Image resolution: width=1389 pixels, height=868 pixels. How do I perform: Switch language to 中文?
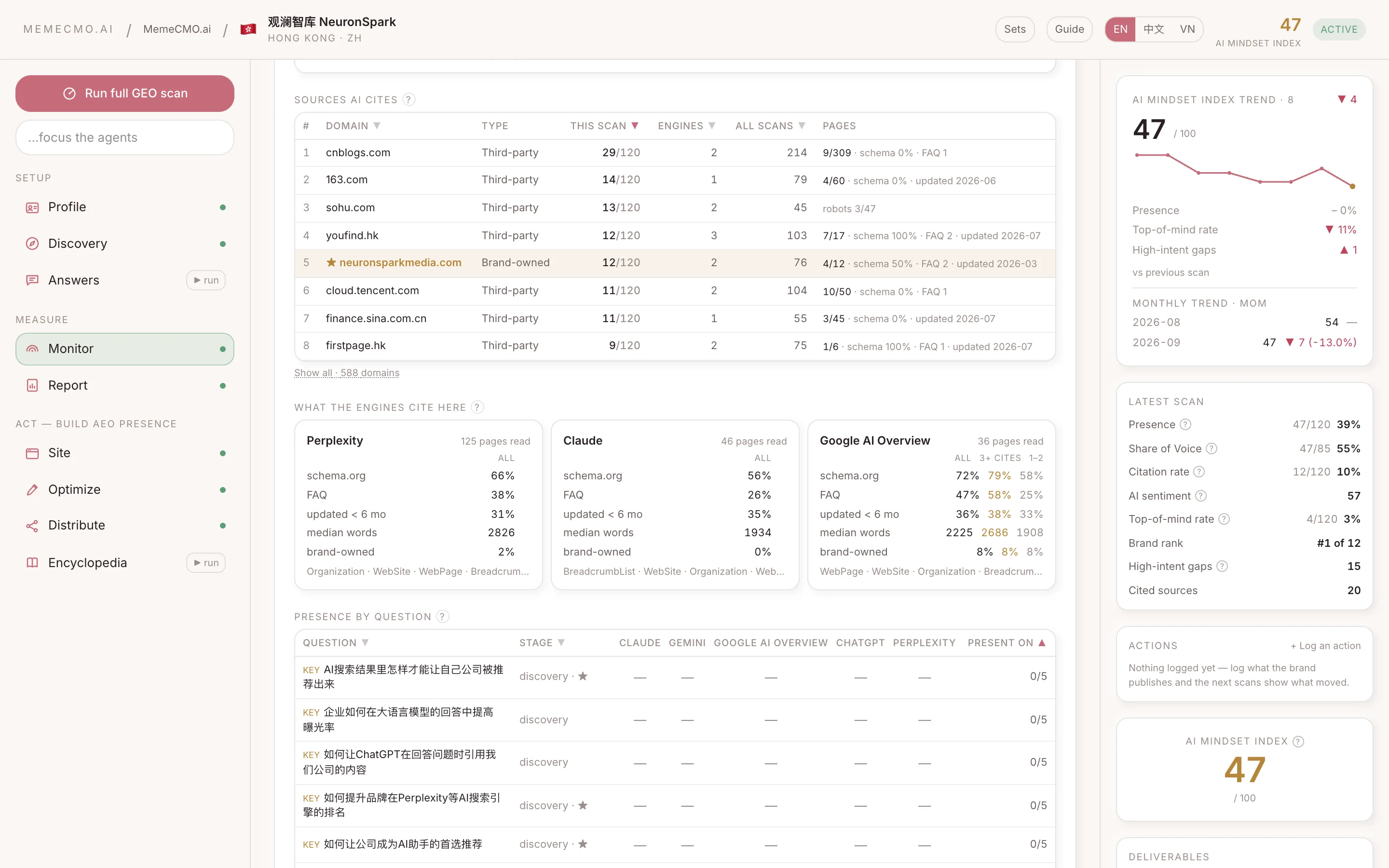coord(1153,29)
